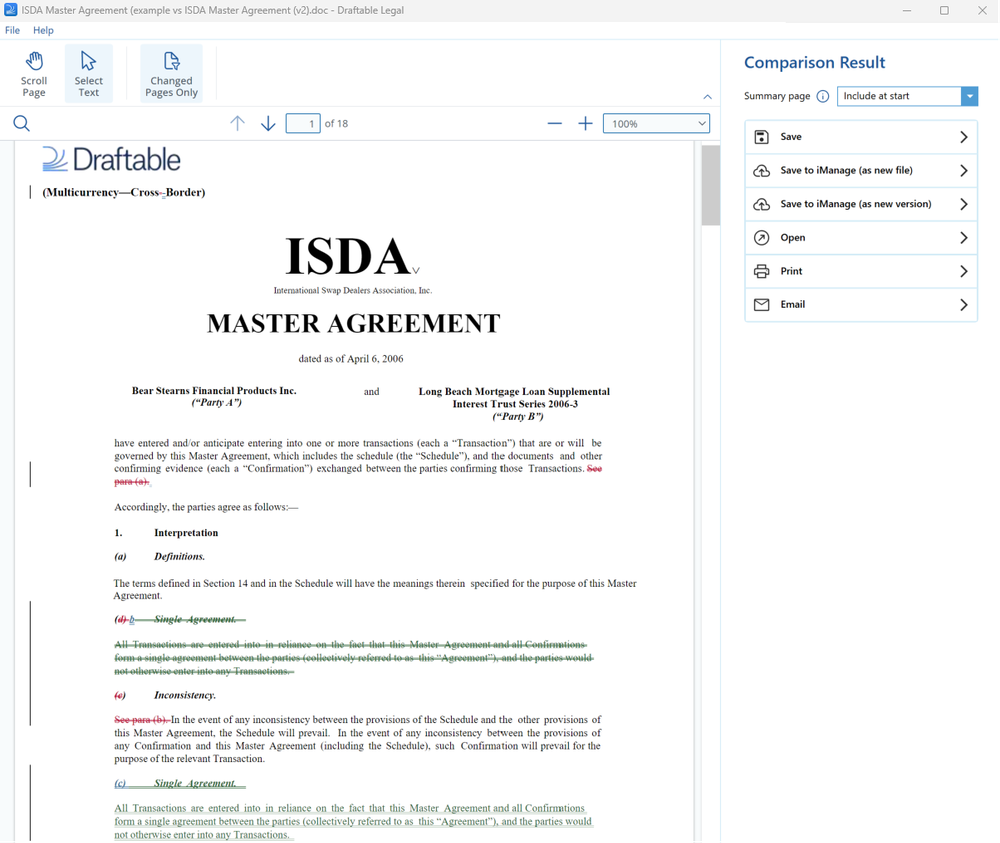Click the MASTER AGREEMENT title text
Image resolution: width=1000 pixels, height=843 pixels.
(x=353, y=323)
